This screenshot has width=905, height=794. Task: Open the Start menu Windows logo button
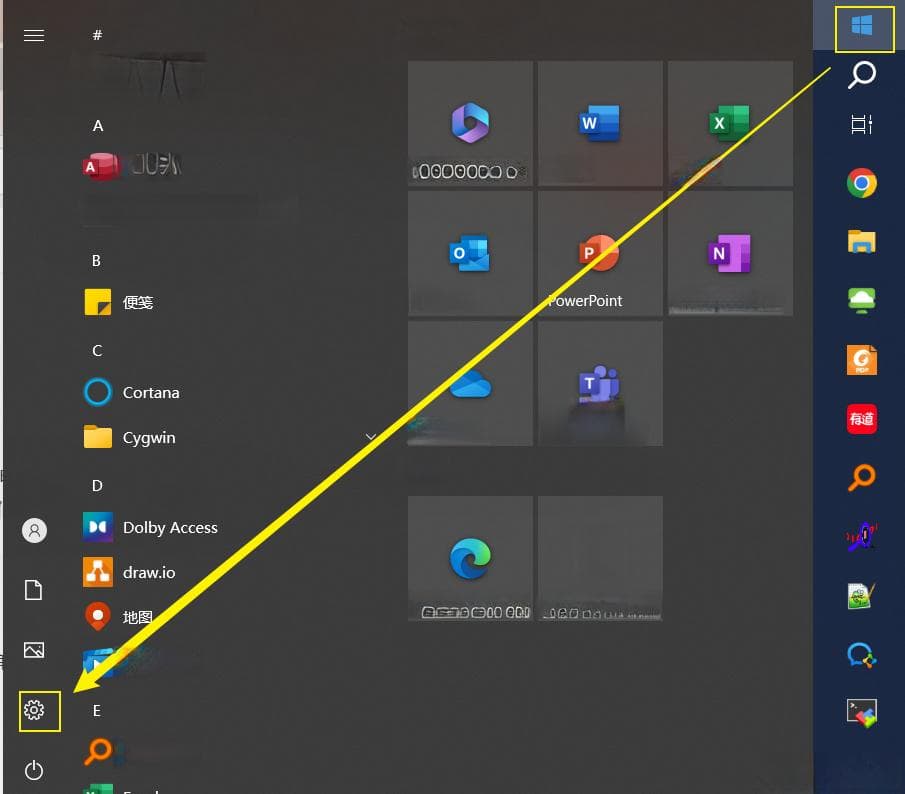[862, 25]
